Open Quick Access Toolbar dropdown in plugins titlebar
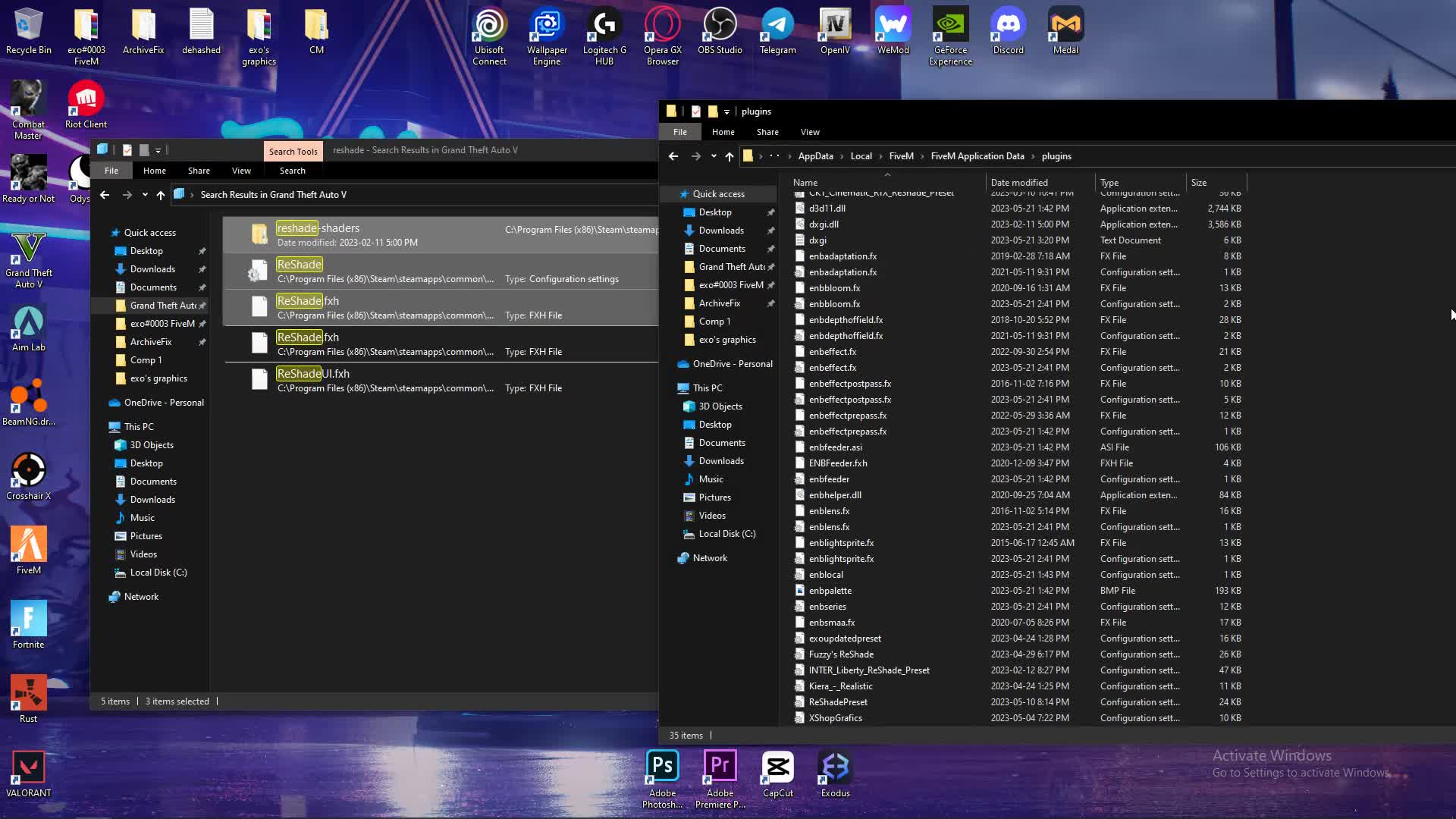1456x819 pixels. (x=726, y=111)
